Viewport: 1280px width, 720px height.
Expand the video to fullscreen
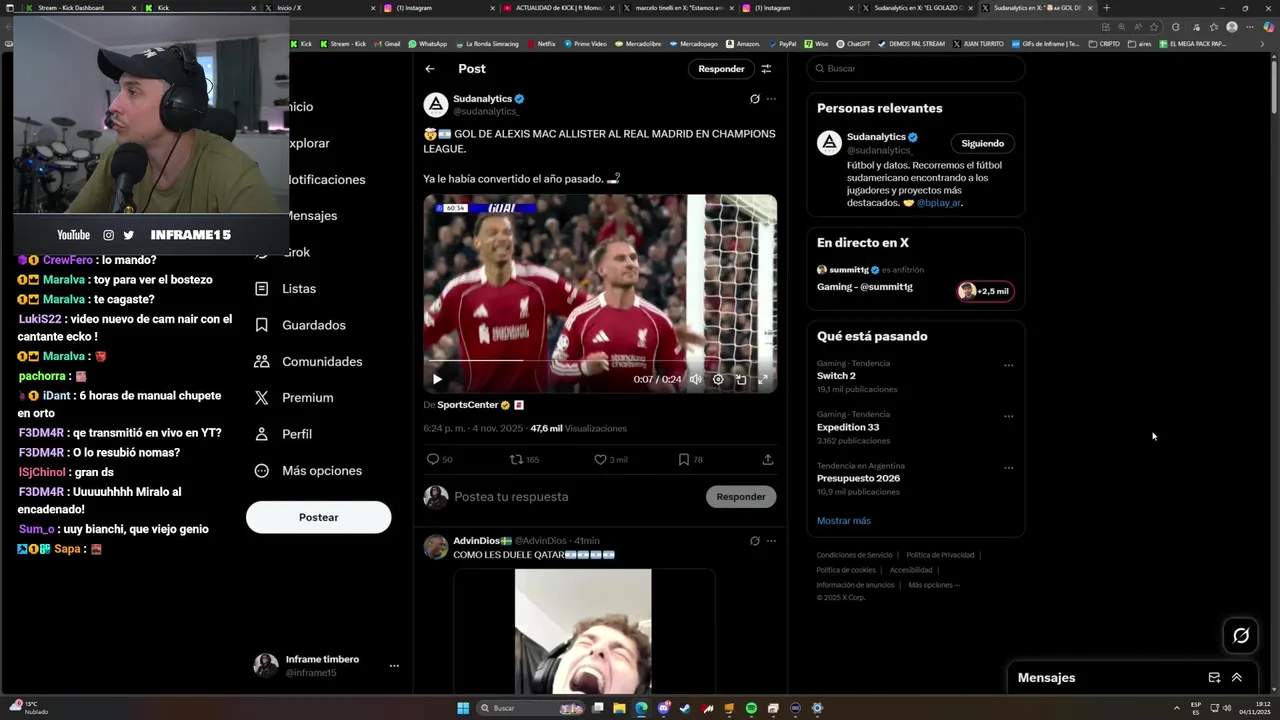point(763,379)
